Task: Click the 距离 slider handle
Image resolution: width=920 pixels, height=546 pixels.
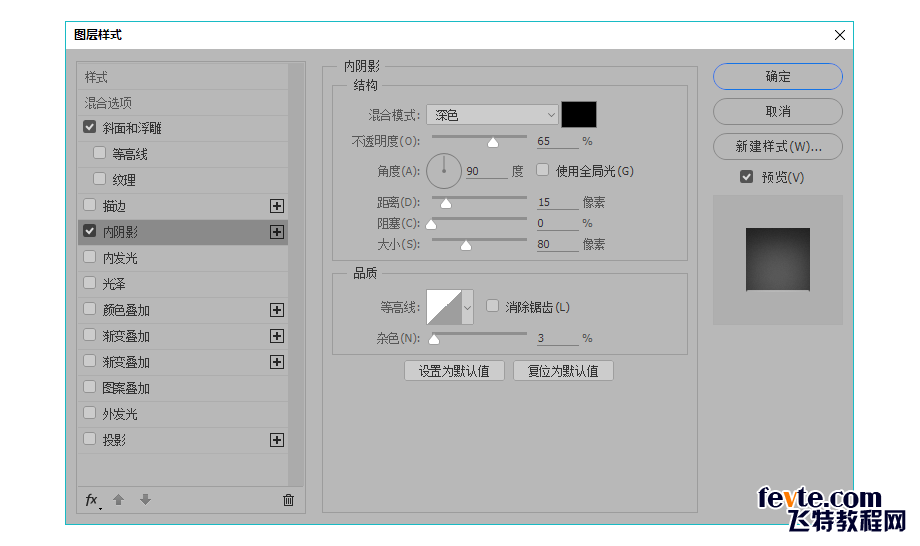Action: pos(446,204)
